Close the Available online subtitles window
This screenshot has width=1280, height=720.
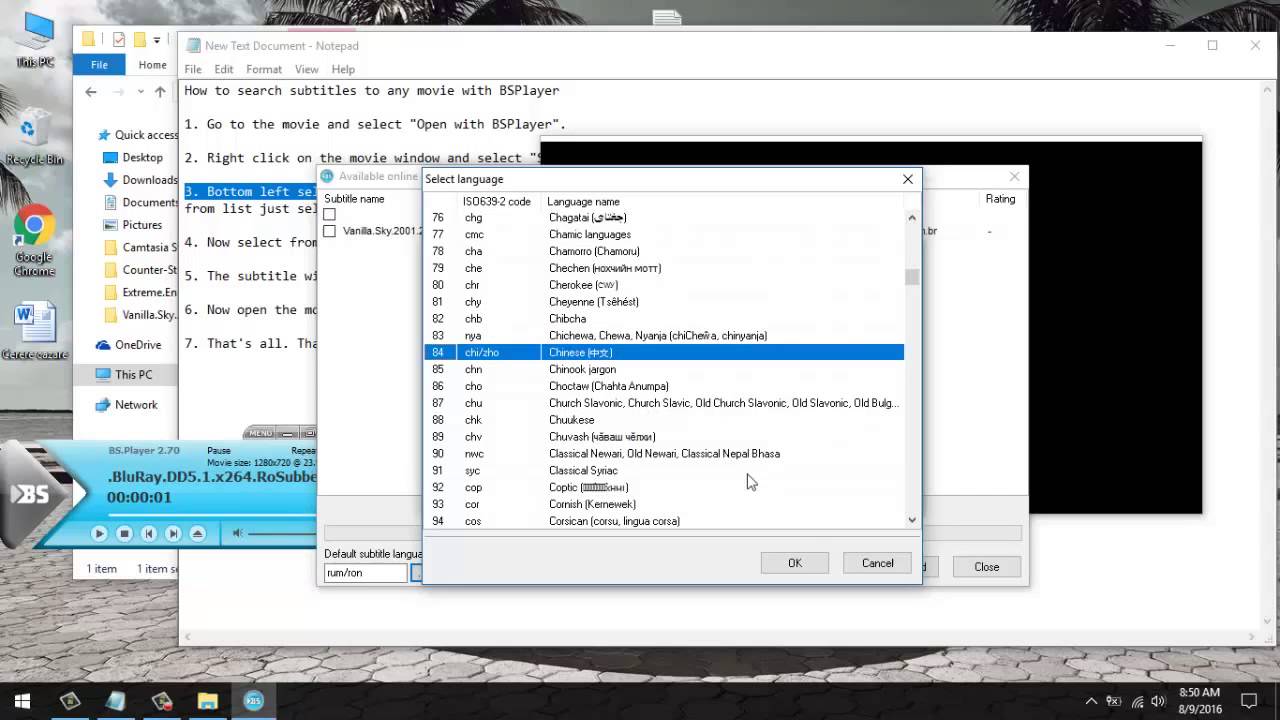click(1014, 176)
